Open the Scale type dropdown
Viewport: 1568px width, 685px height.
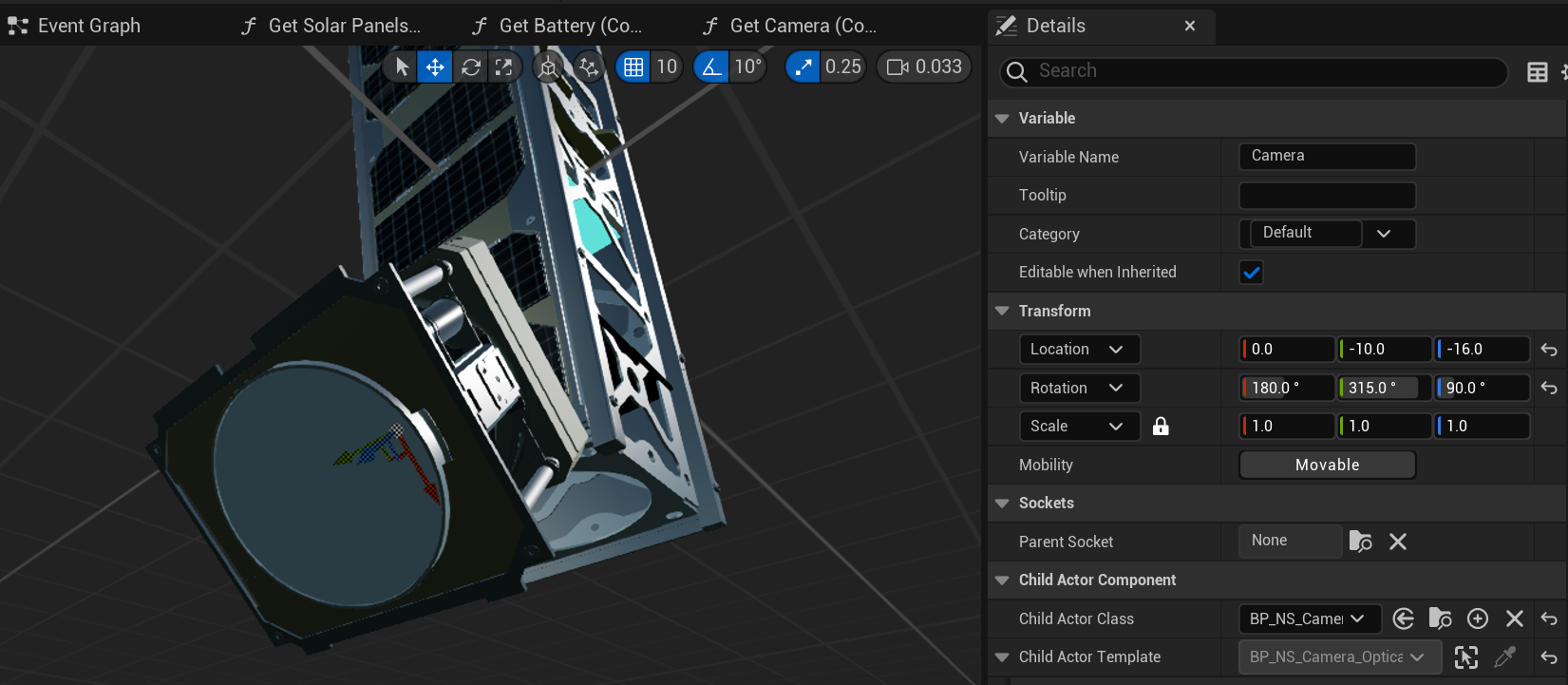(x=1079, y=426)
